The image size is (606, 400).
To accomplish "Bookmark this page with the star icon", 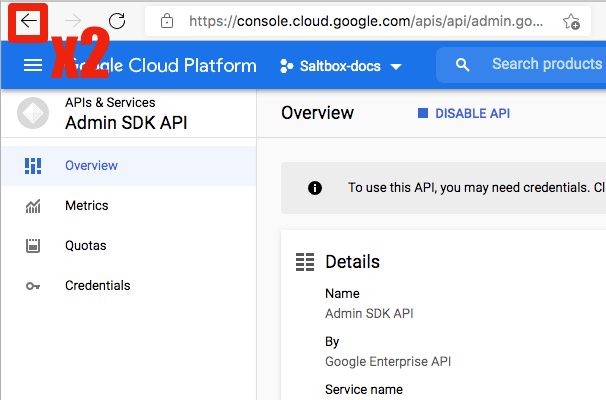I will (x=571, y=21).
